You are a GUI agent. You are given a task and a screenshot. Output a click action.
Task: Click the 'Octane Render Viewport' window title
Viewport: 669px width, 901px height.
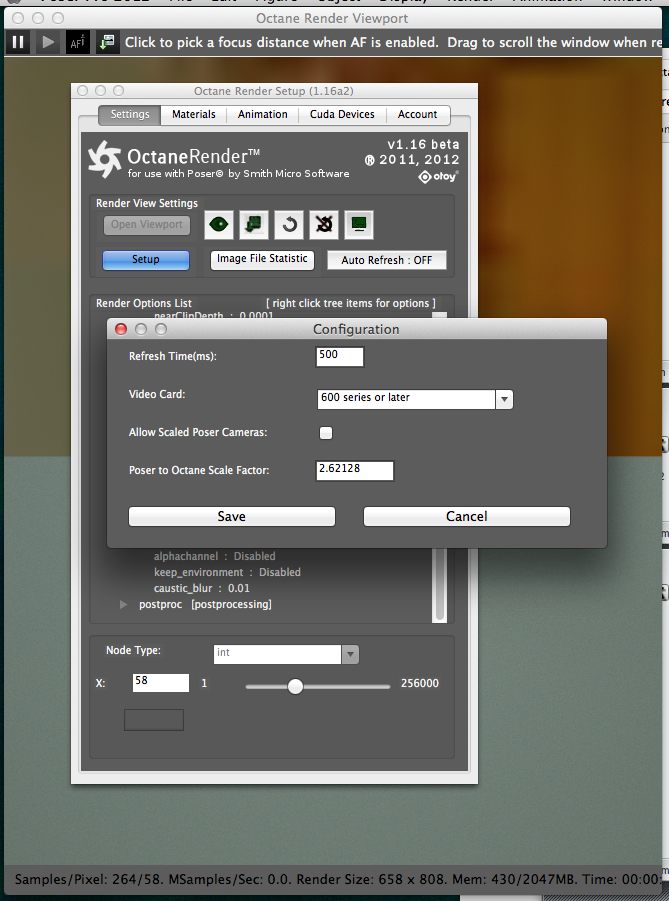(x=332, y=18)
